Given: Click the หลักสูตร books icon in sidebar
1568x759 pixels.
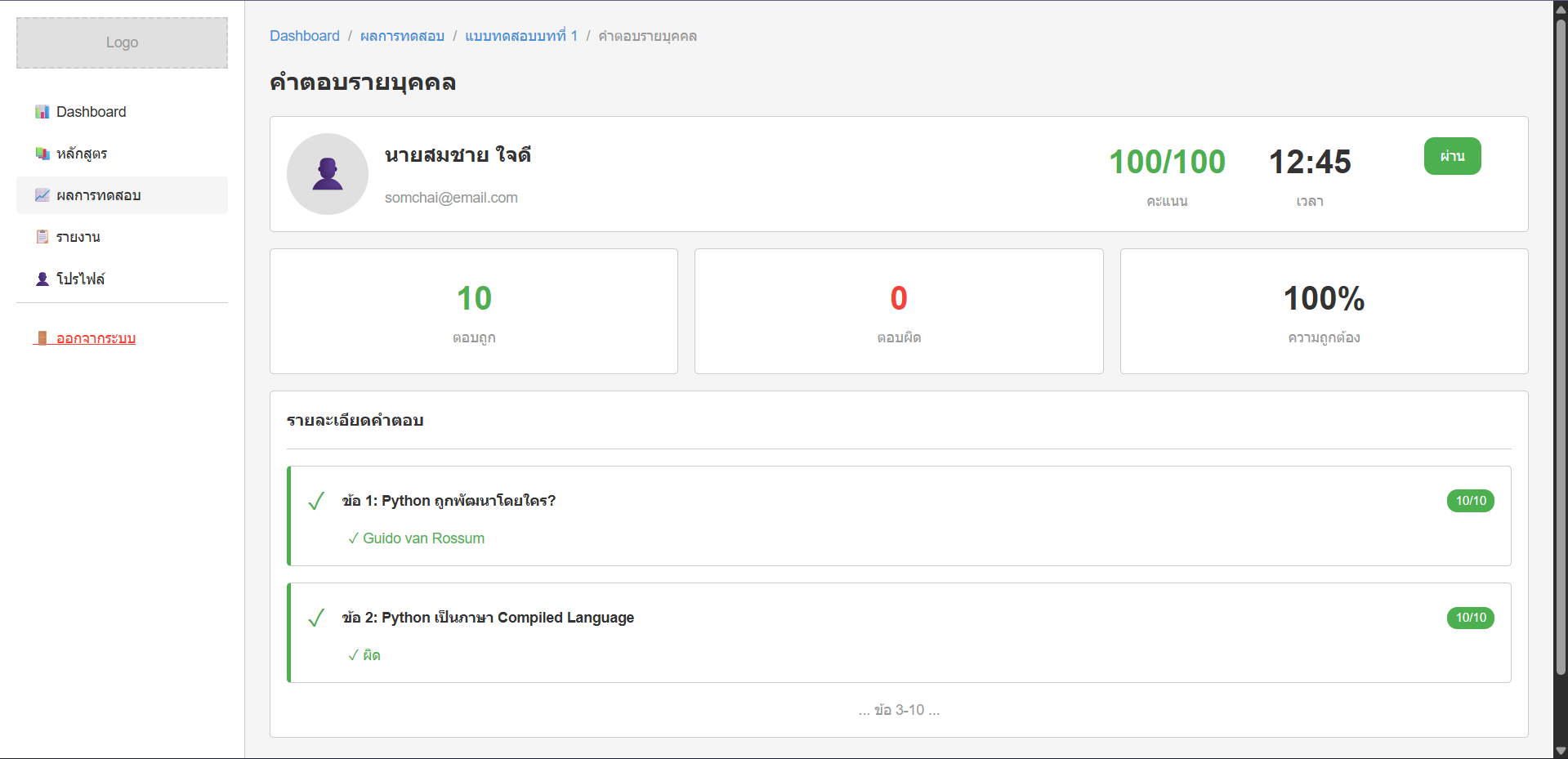Looking at the screenshot, I should 42,154.
